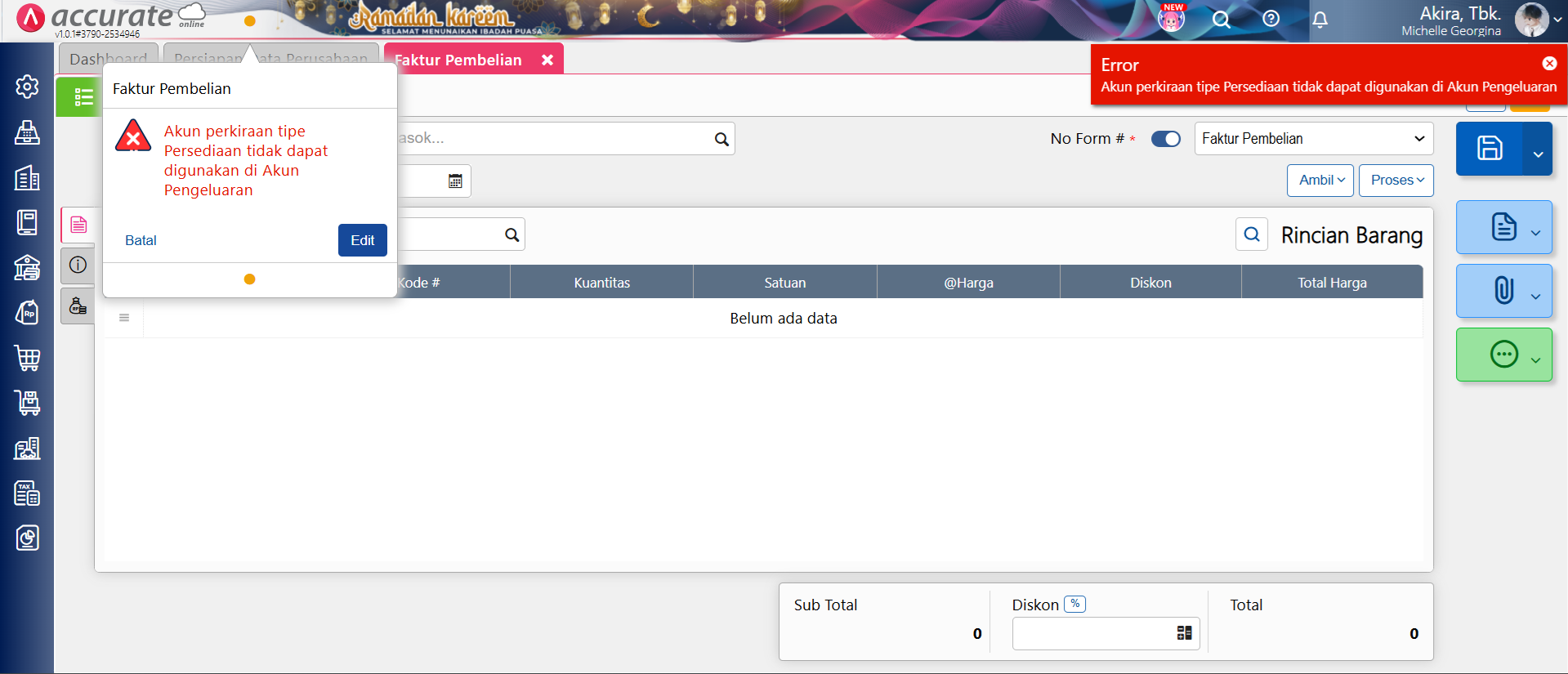
Task: Open the calendar date picker icon
Action: point(455,181)
